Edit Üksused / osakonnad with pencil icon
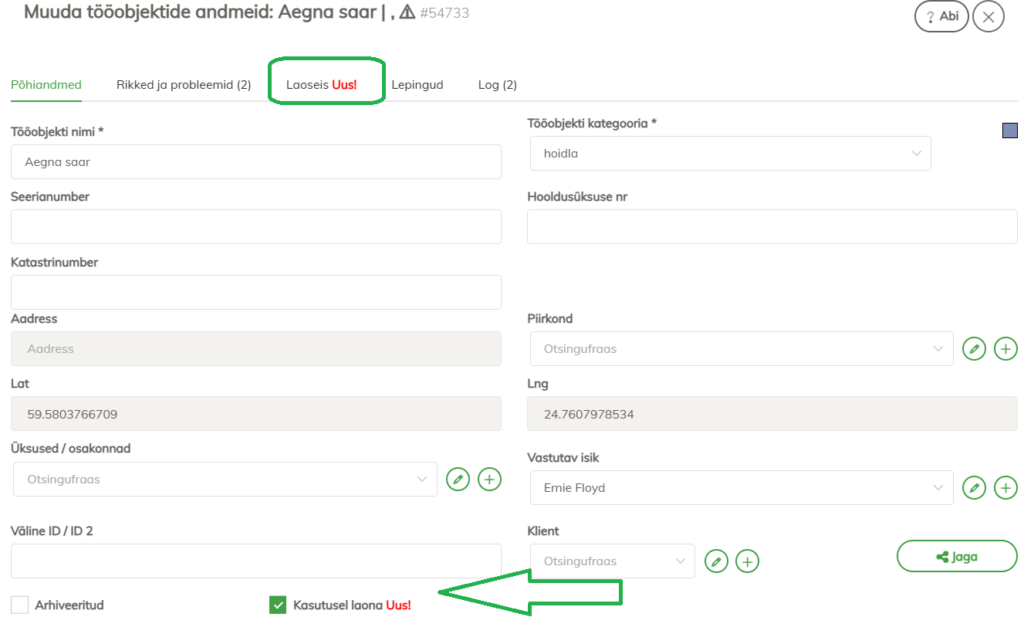 (x=457, y=479)
